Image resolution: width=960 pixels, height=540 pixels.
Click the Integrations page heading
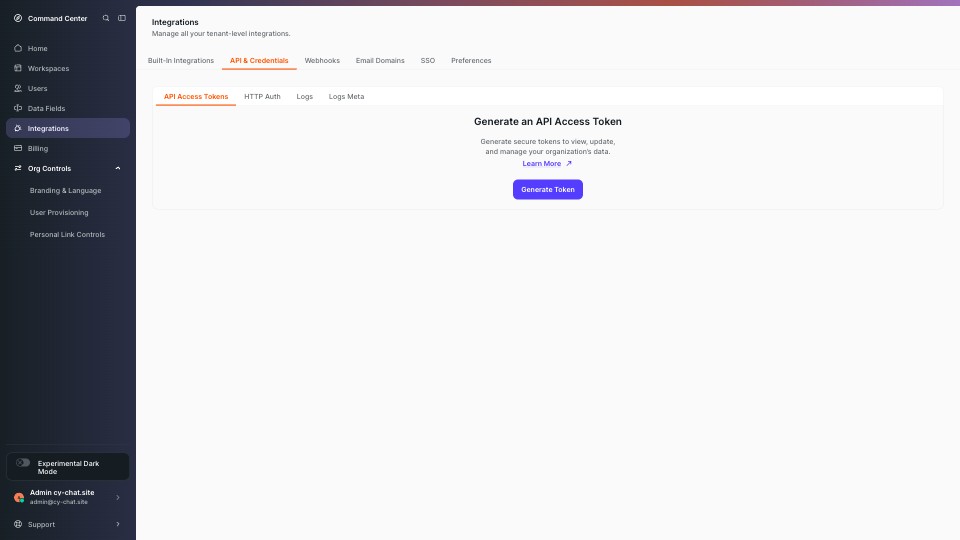[175, 22]
